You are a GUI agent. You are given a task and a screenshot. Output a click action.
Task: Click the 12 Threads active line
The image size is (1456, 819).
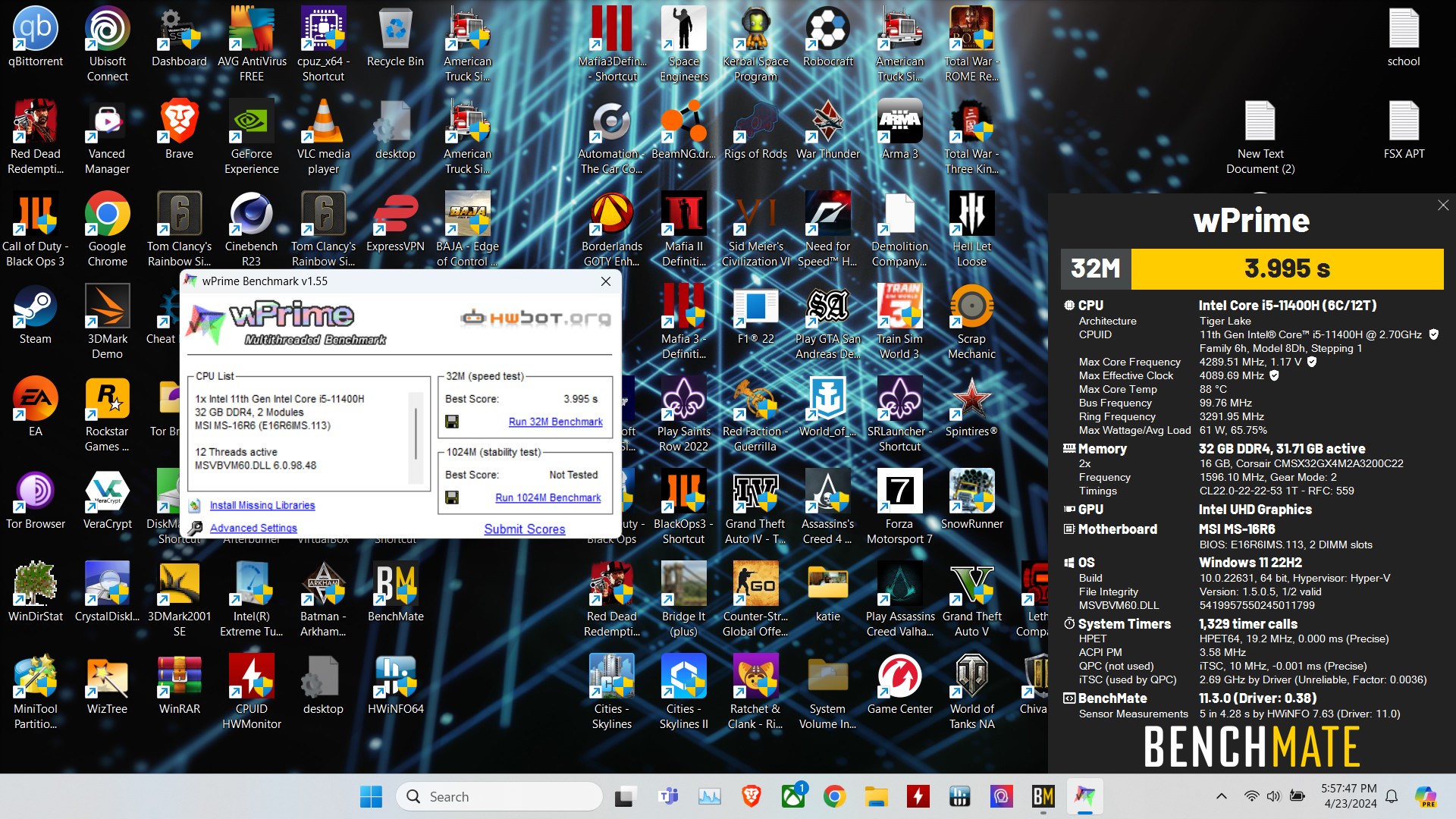(x=236, y=452)
